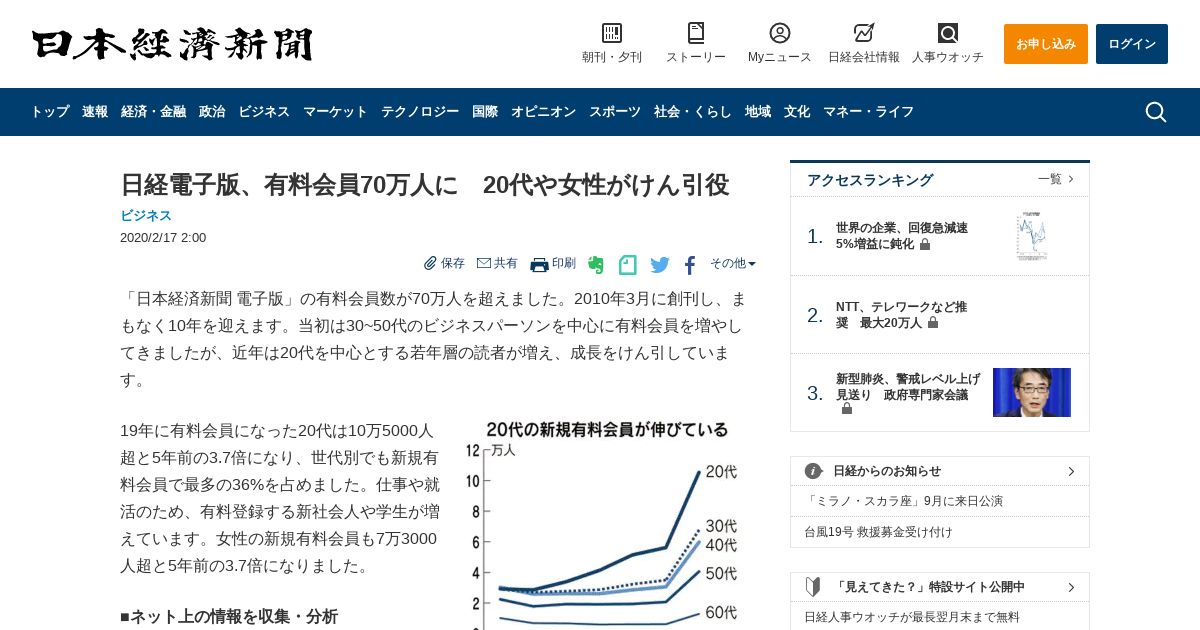Click the アクセスランキング heading
The image size is (1200, 630).
pos(870,180)
